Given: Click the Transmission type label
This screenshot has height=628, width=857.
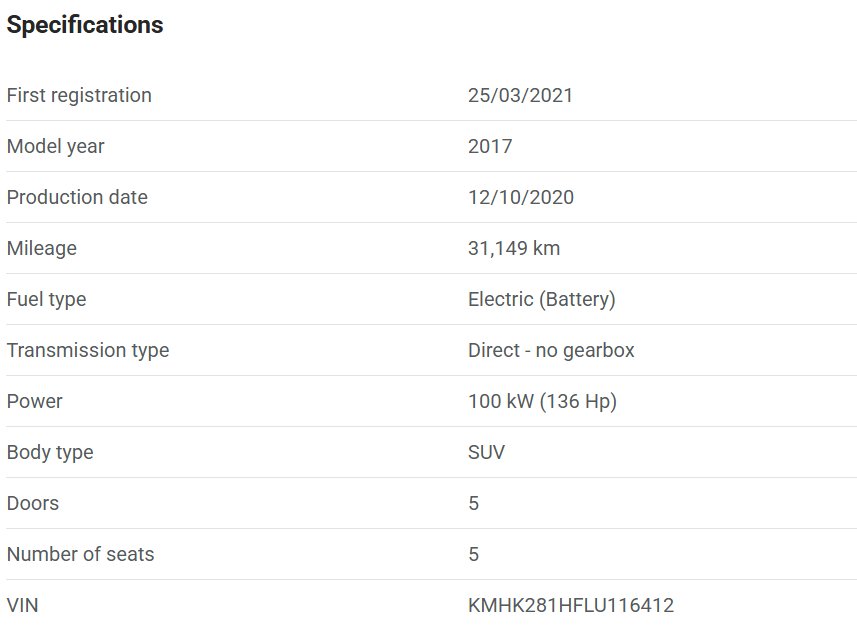Looking at the screenshot, I should (x=88, y=350).
